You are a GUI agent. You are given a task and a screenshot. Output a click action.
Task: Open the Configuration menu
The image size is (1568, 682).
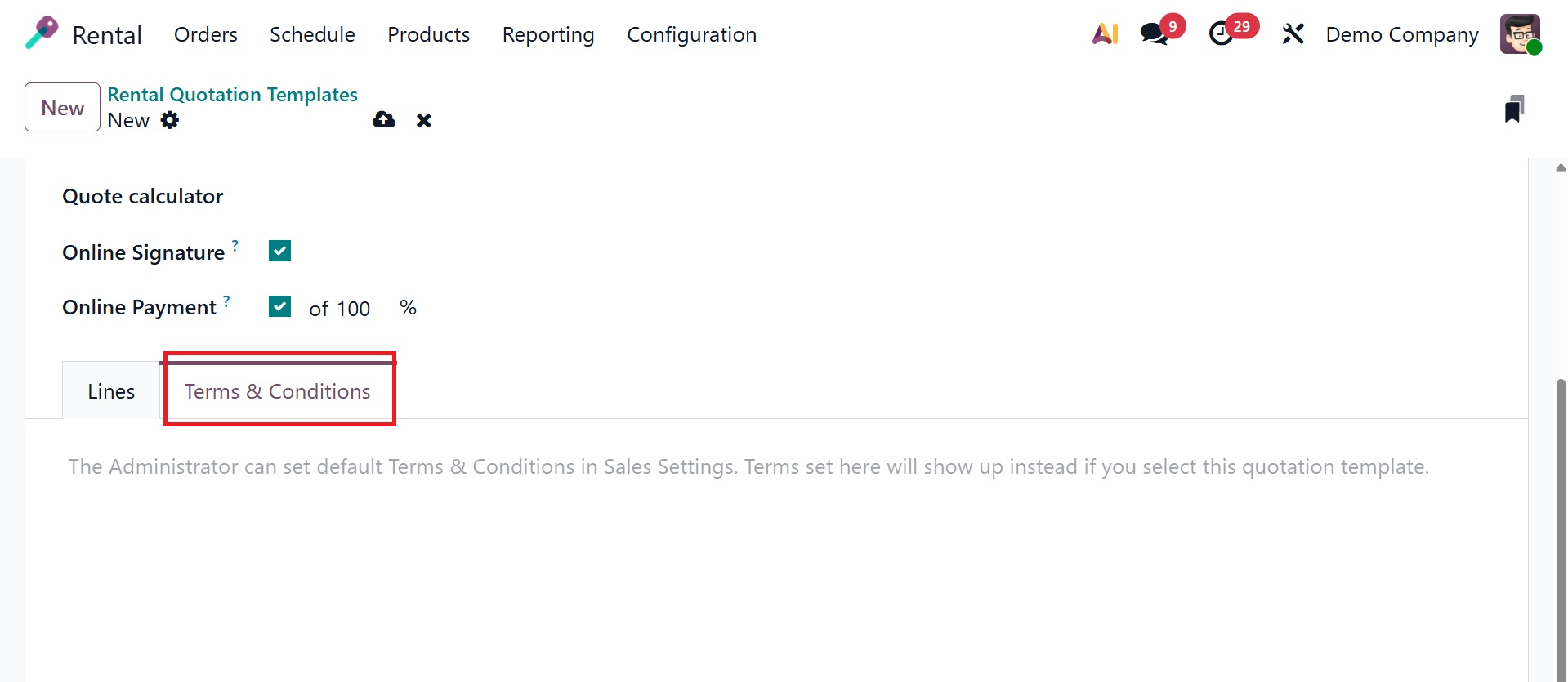691,34
